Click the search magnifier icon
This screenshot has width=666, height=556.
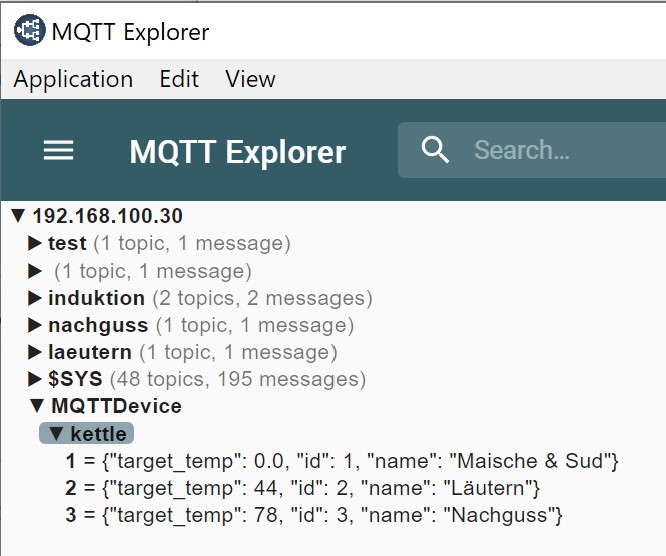[436, 150]
